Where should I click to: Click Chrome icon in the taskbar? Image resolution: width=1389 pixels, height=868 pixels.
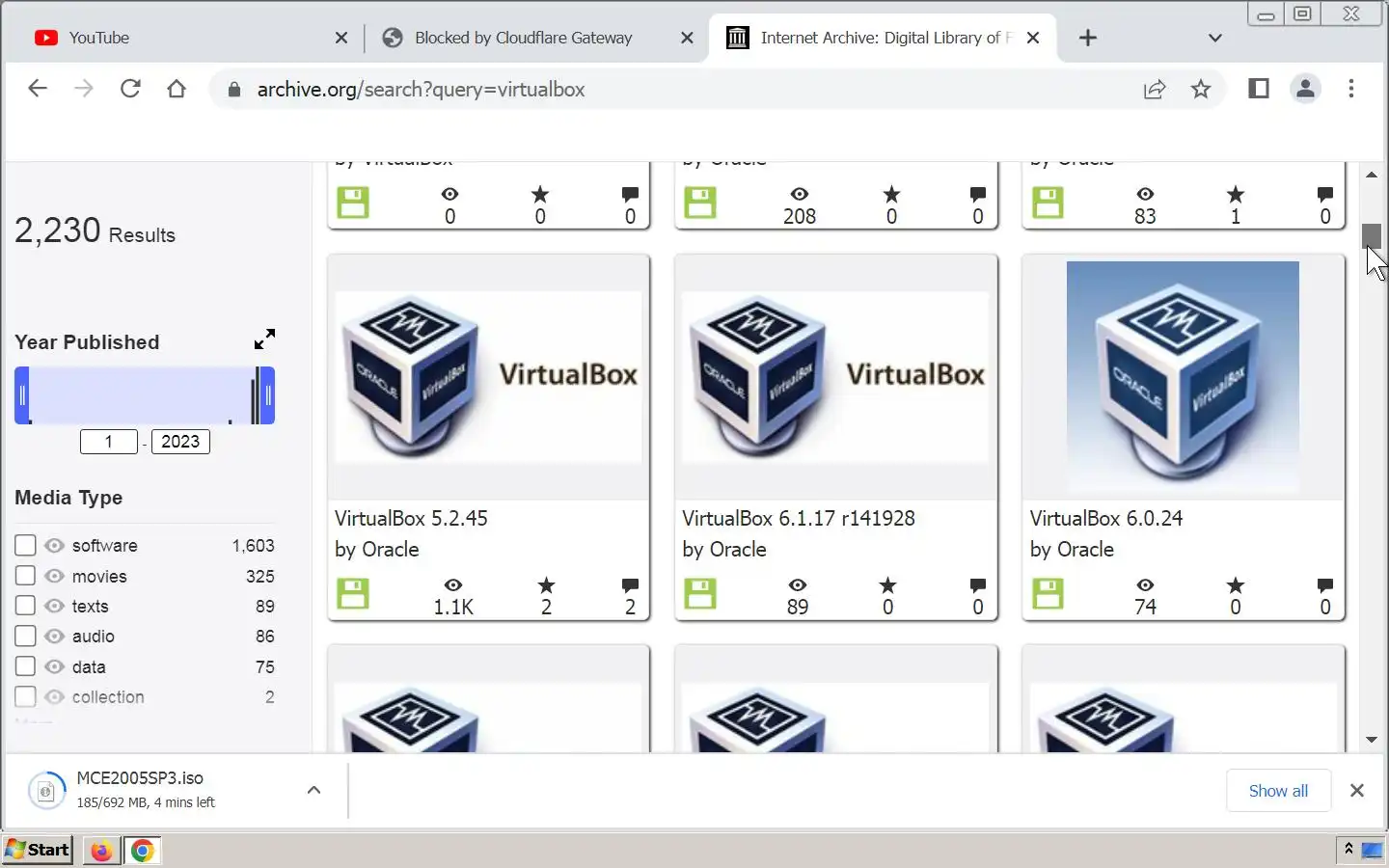(x=143, y=851)
